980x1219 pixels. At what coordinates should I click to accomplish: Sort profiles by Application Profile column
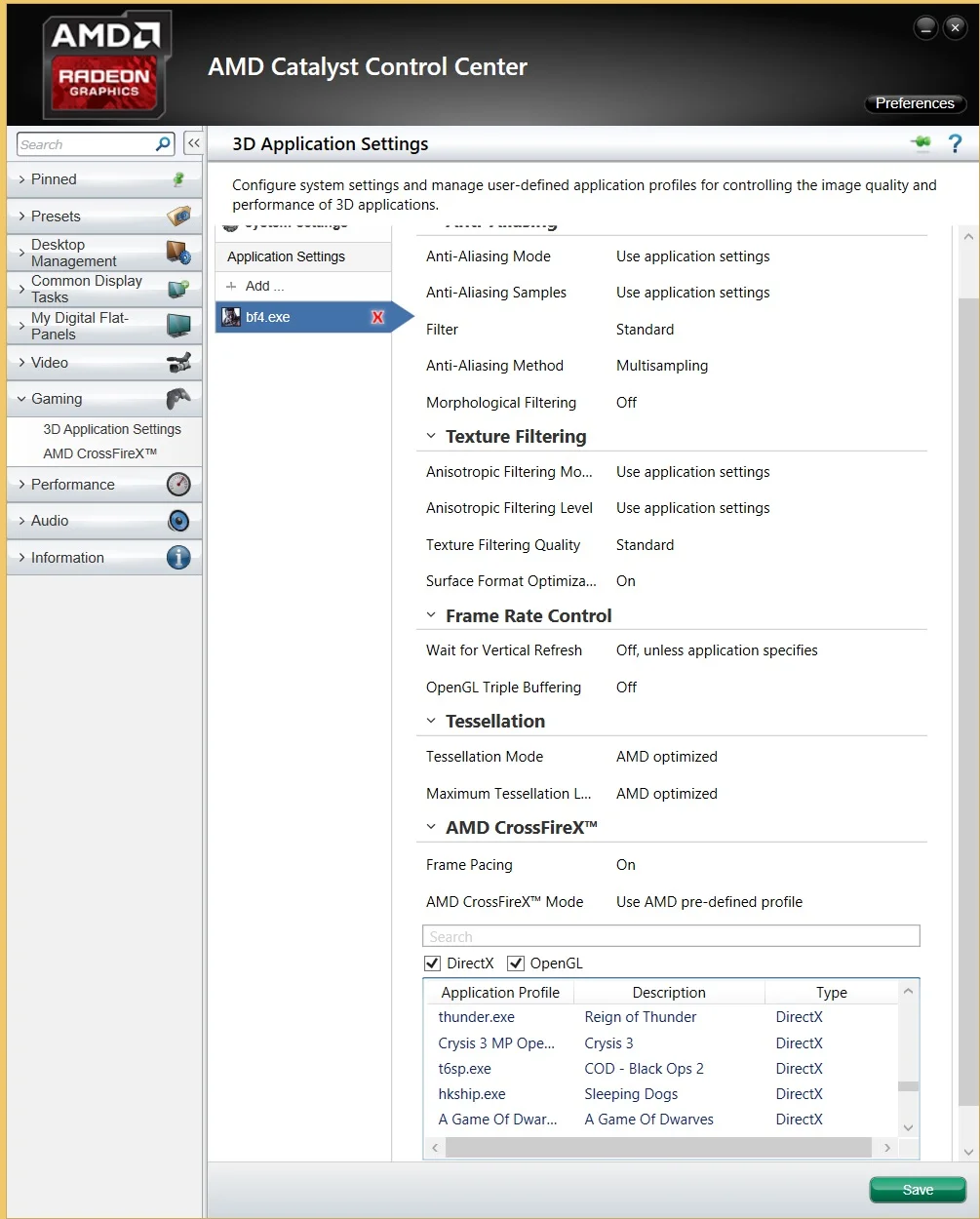coord(500,993)
